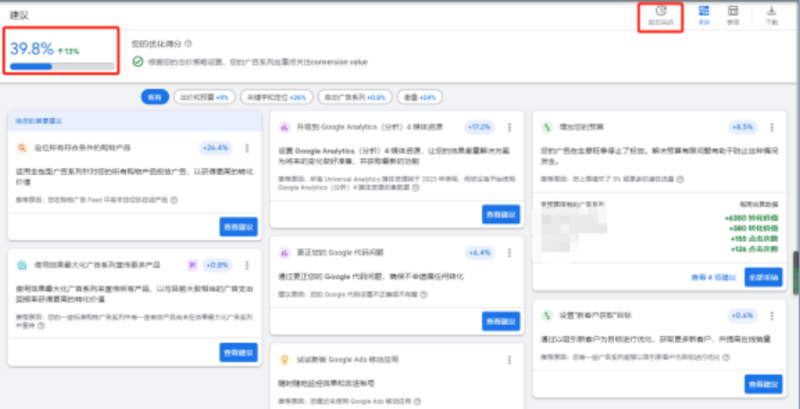800x409 pixels.
Task: Click 查看建议 on Google Analytics 4 card
Action: click(x=501, y=214)
